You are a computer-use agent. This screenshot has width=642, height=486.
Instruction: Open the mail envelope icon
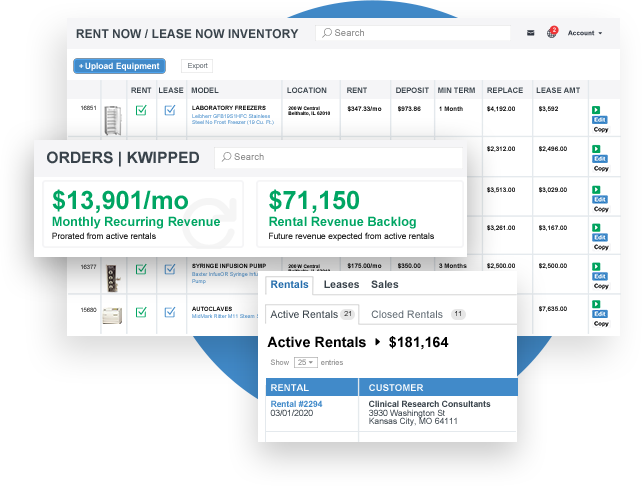coord(531,33)
